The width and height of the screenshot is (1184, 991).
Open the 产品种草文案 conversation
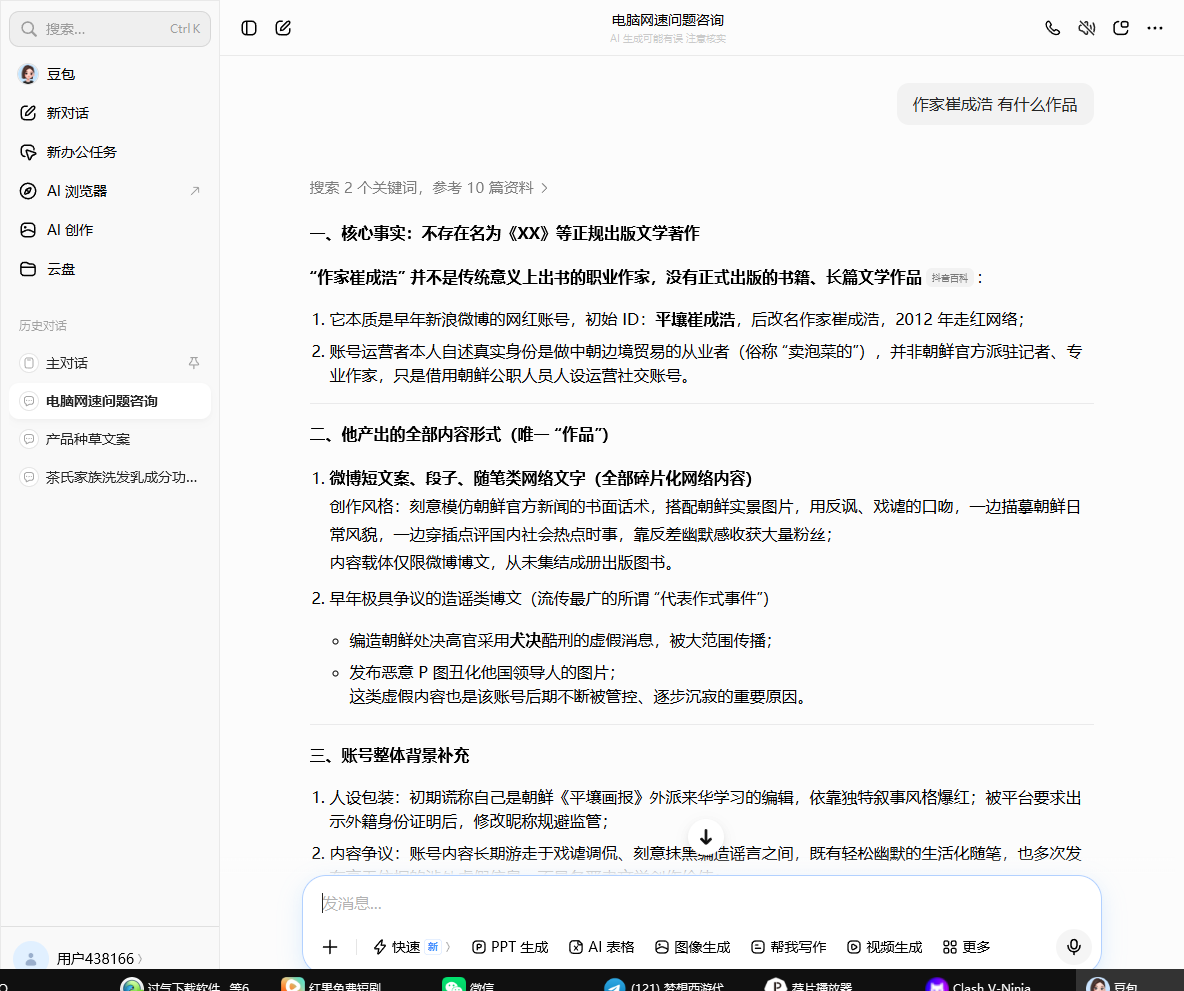[110, 439]
